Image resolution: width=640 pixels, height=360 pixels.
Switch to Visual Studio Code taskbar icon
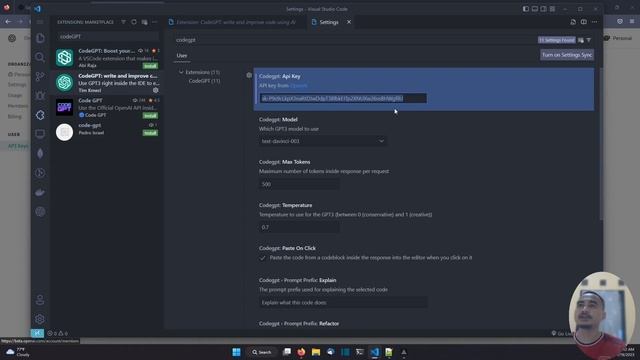(374, 352)
